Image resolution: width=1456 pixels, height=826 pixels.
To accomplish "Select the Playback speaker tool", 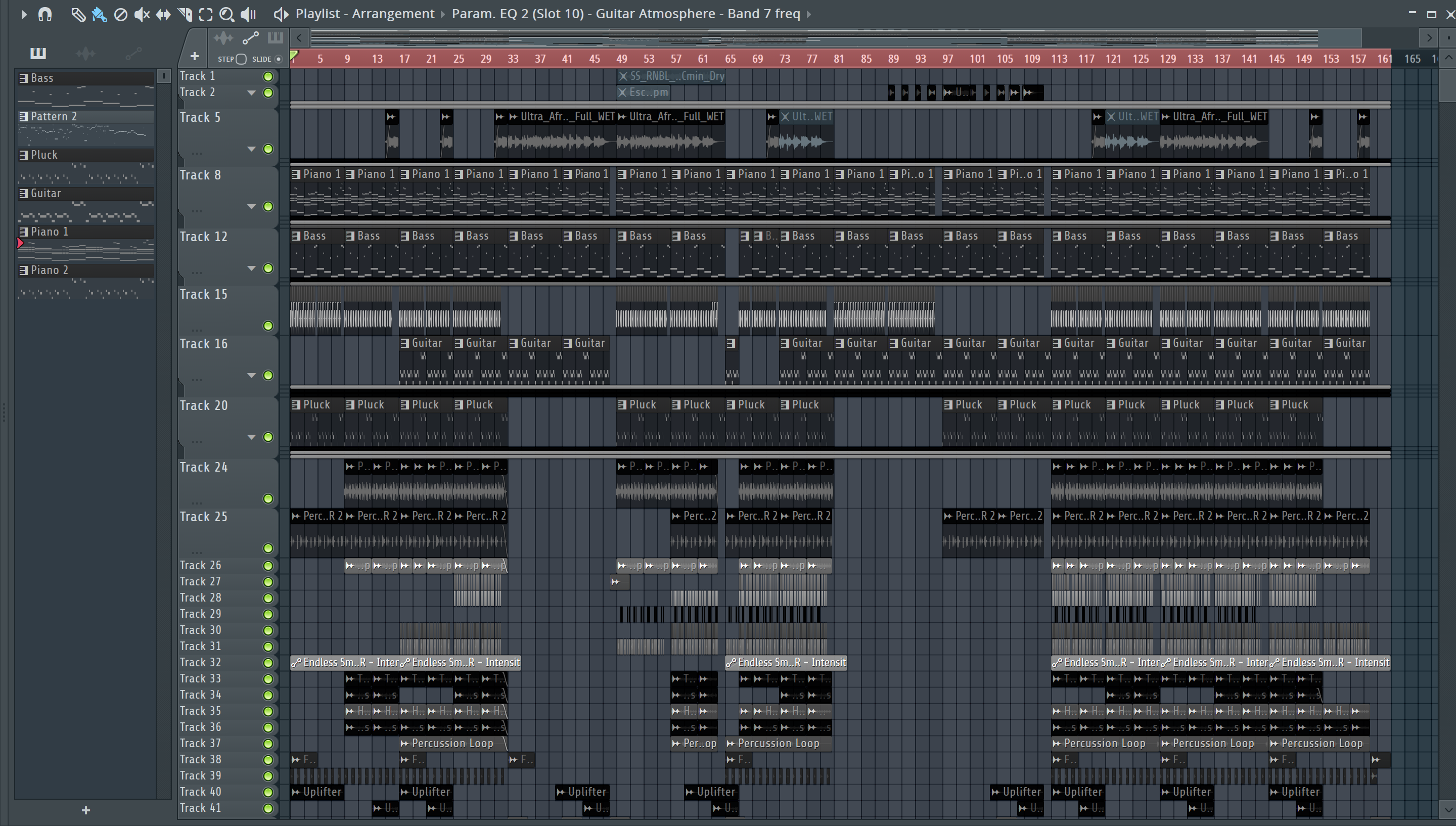I will [x=248, y=14].
